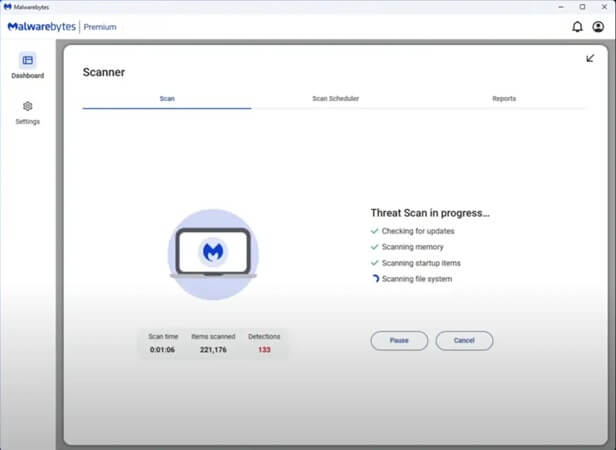
Task: Switch to the Scan Scheduler tab
Action: [x=336, y=99]
